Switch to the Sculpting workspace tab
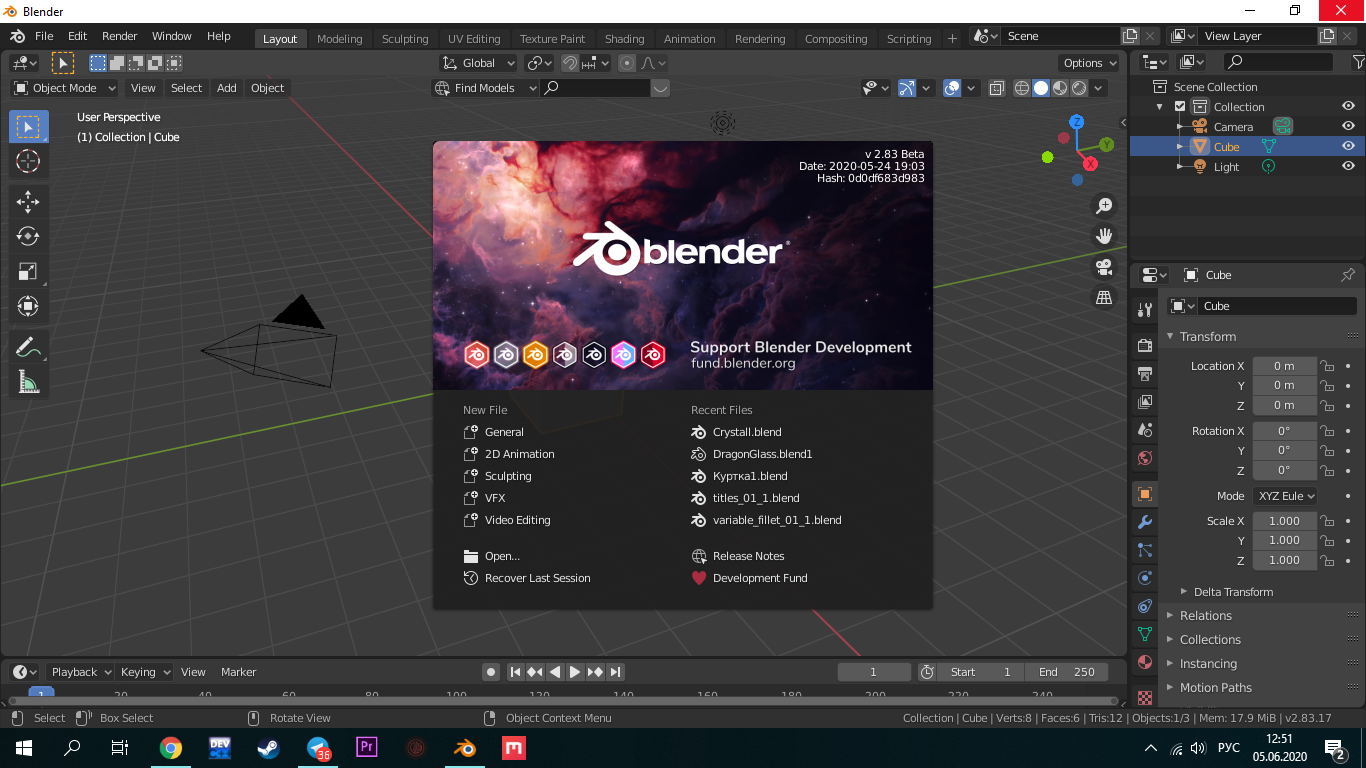This screenshot has width=1366, height=768. pos(405,39)
